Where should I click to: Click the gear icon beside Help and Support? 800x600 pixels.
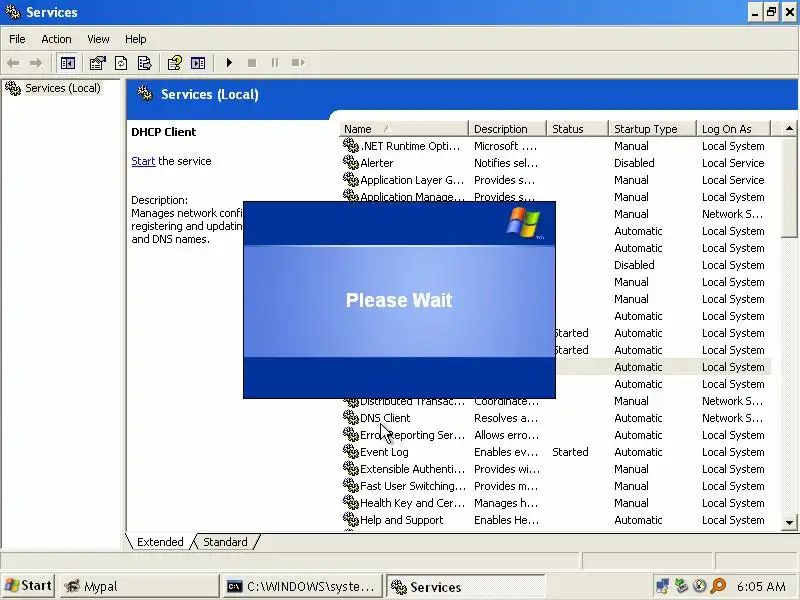pos(351,519)
